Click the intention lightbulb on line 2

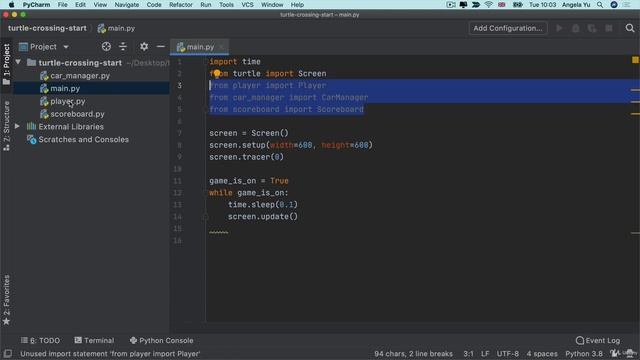[x=217, y=73]
